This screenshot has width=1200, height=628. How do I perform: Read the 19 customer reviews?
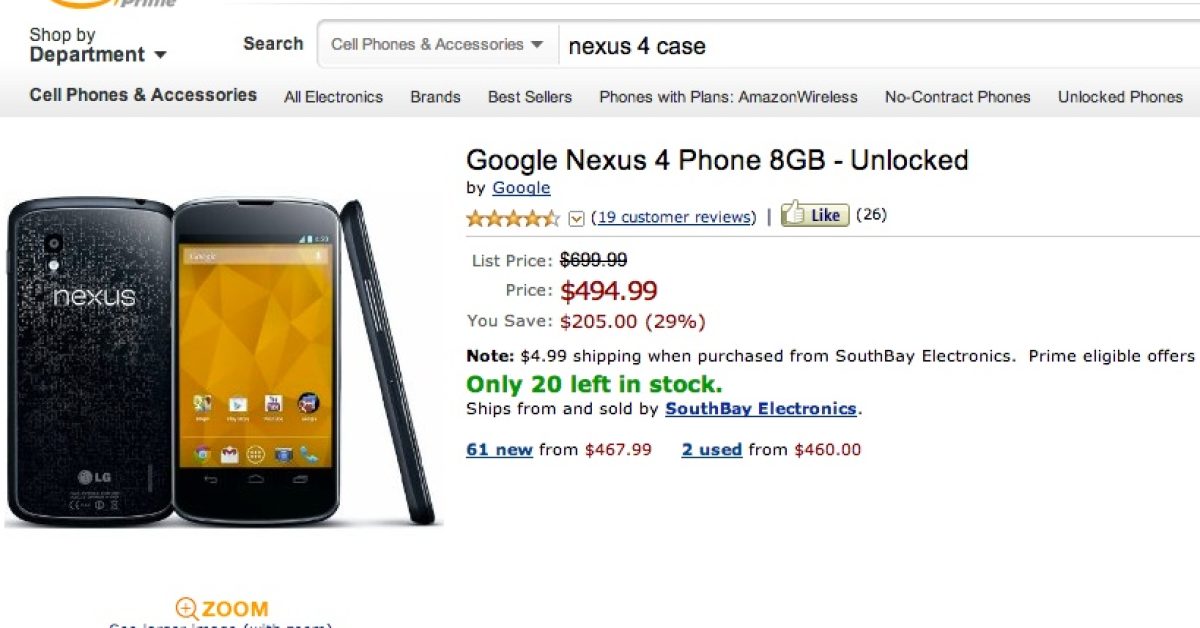click(673, 217)
